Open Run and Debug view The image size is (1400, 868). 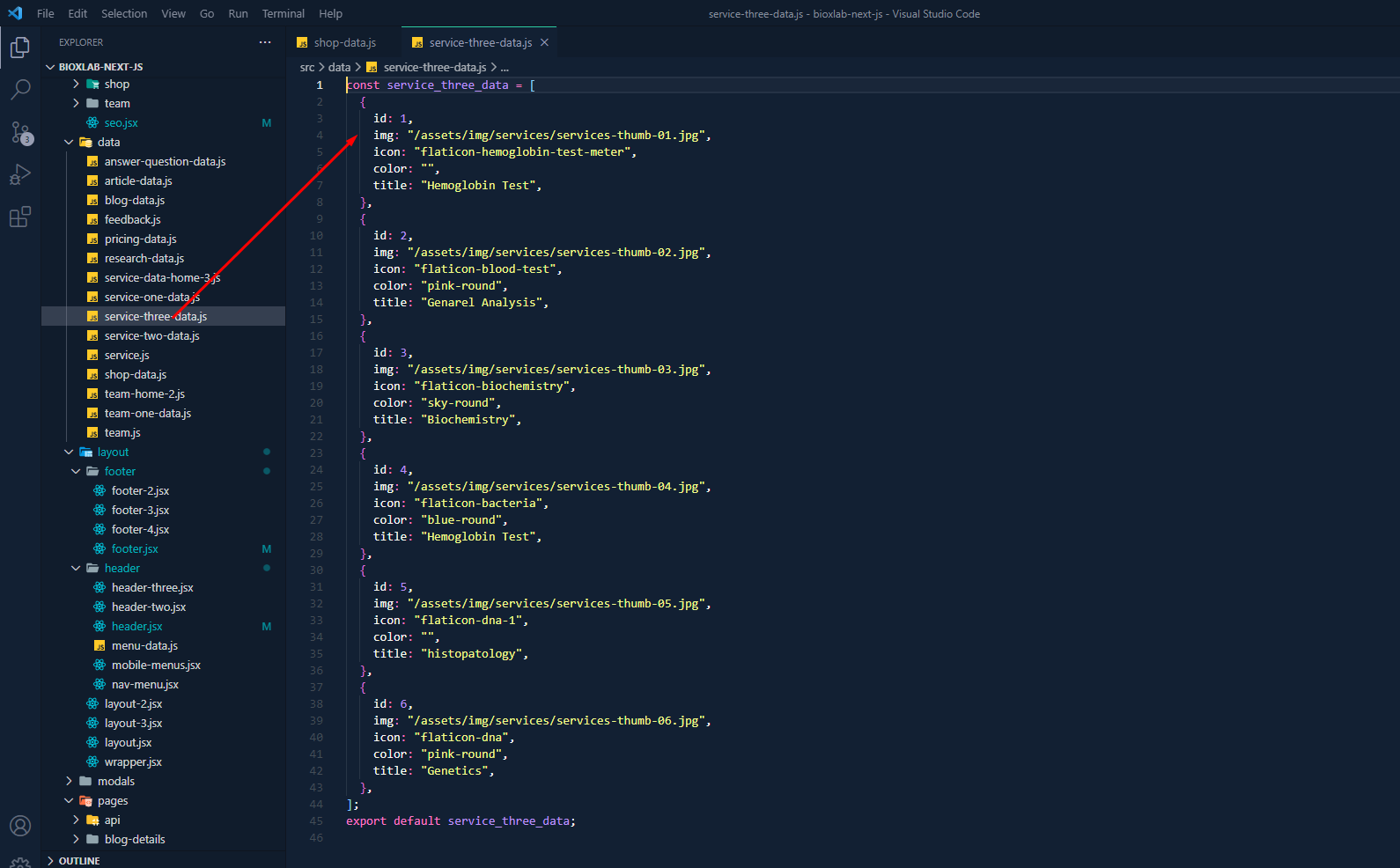20,174
